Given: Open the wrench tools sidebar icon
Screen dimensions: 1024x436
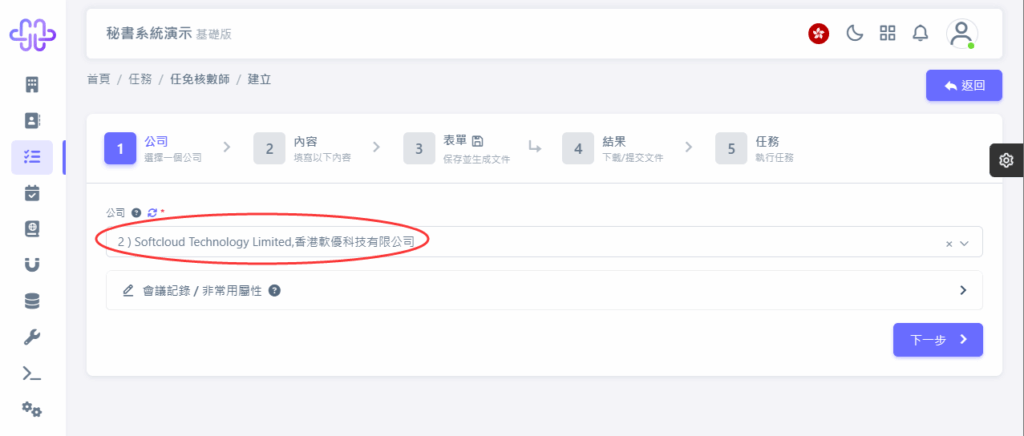Looking at the screenshot, I should pos(32,337).
